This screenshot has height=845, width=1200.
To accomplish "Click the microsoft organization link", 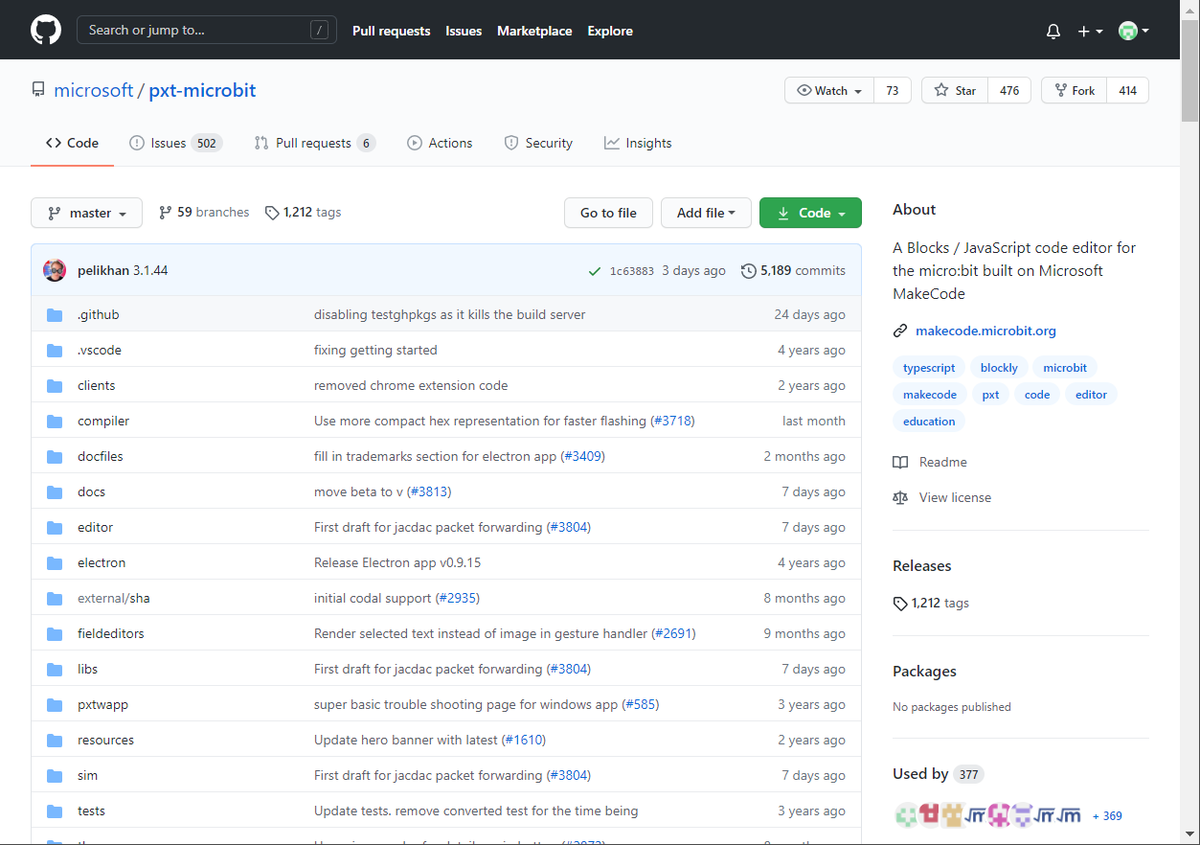I will tap(93, 90).
